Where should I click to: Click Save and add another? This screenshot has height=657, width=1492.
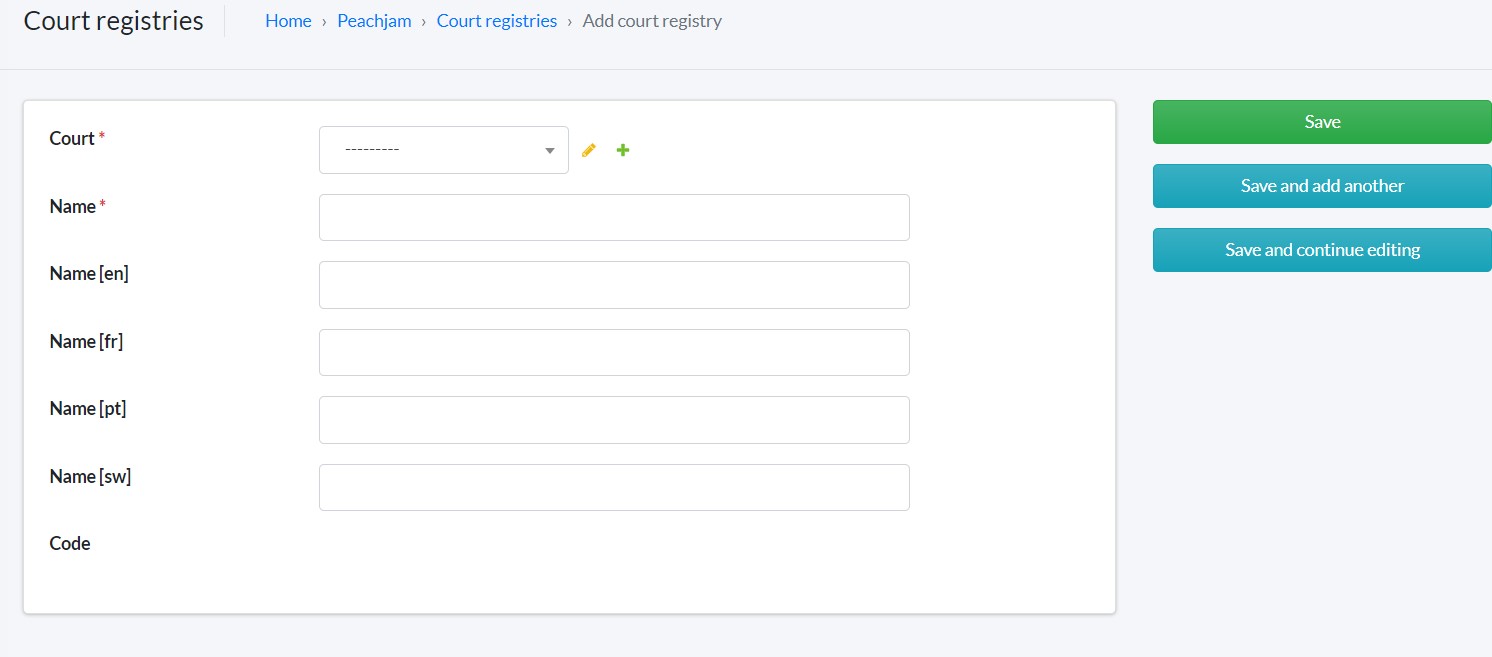(x=1321, y=186)
